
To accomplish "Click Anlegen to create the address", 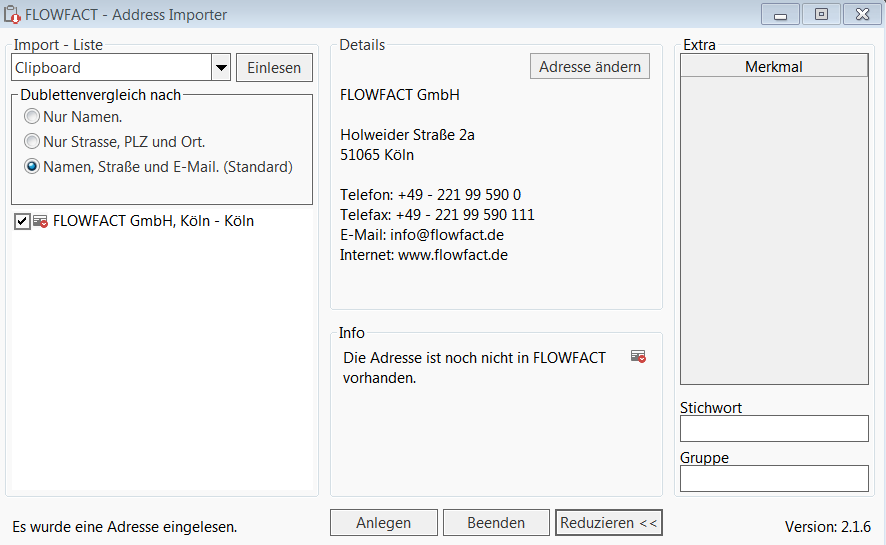I will 384,522.
